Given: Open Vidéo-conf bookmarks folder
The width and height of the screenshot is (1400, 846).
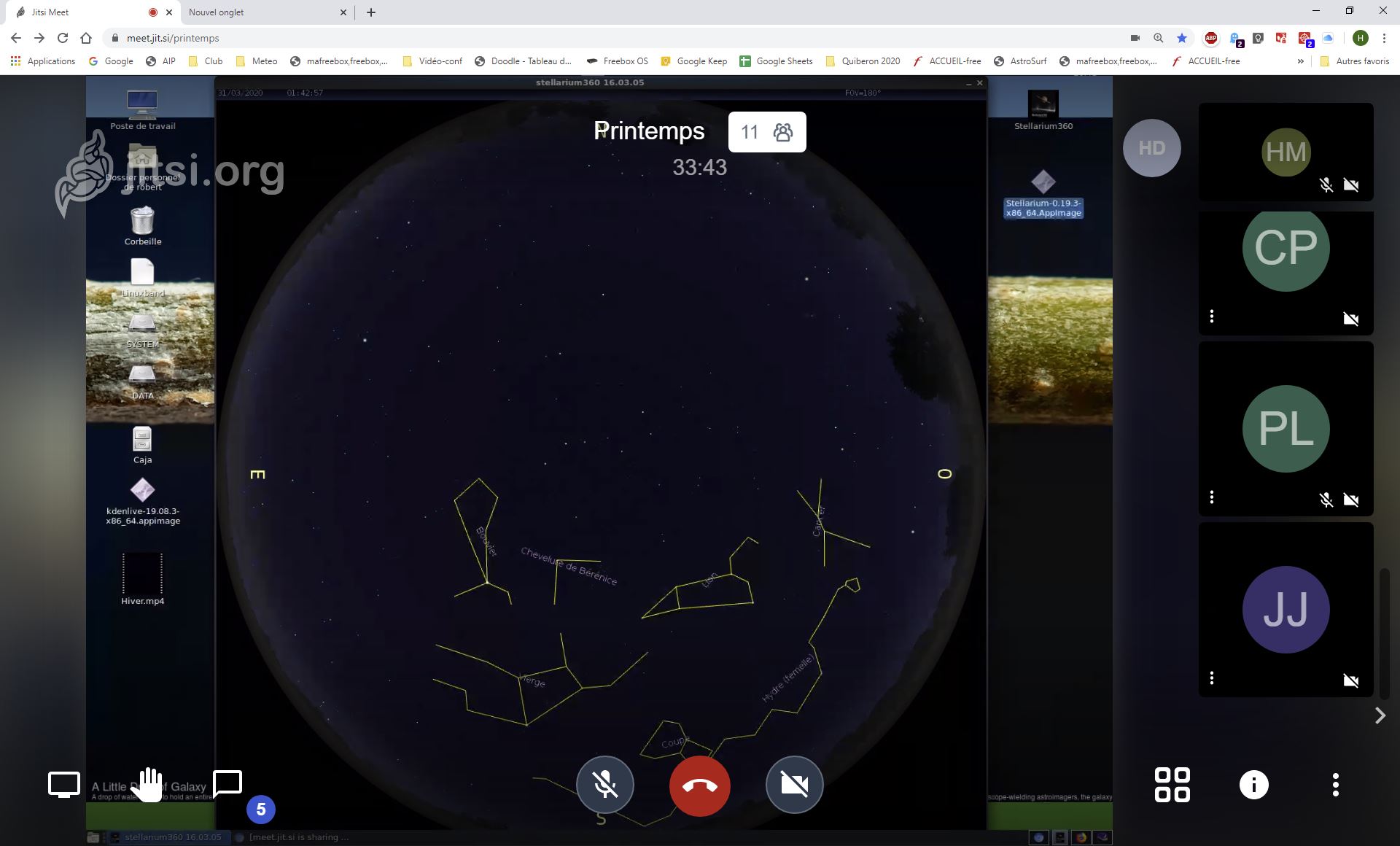Looking at the screenshot, I should (x=432, y=61).
